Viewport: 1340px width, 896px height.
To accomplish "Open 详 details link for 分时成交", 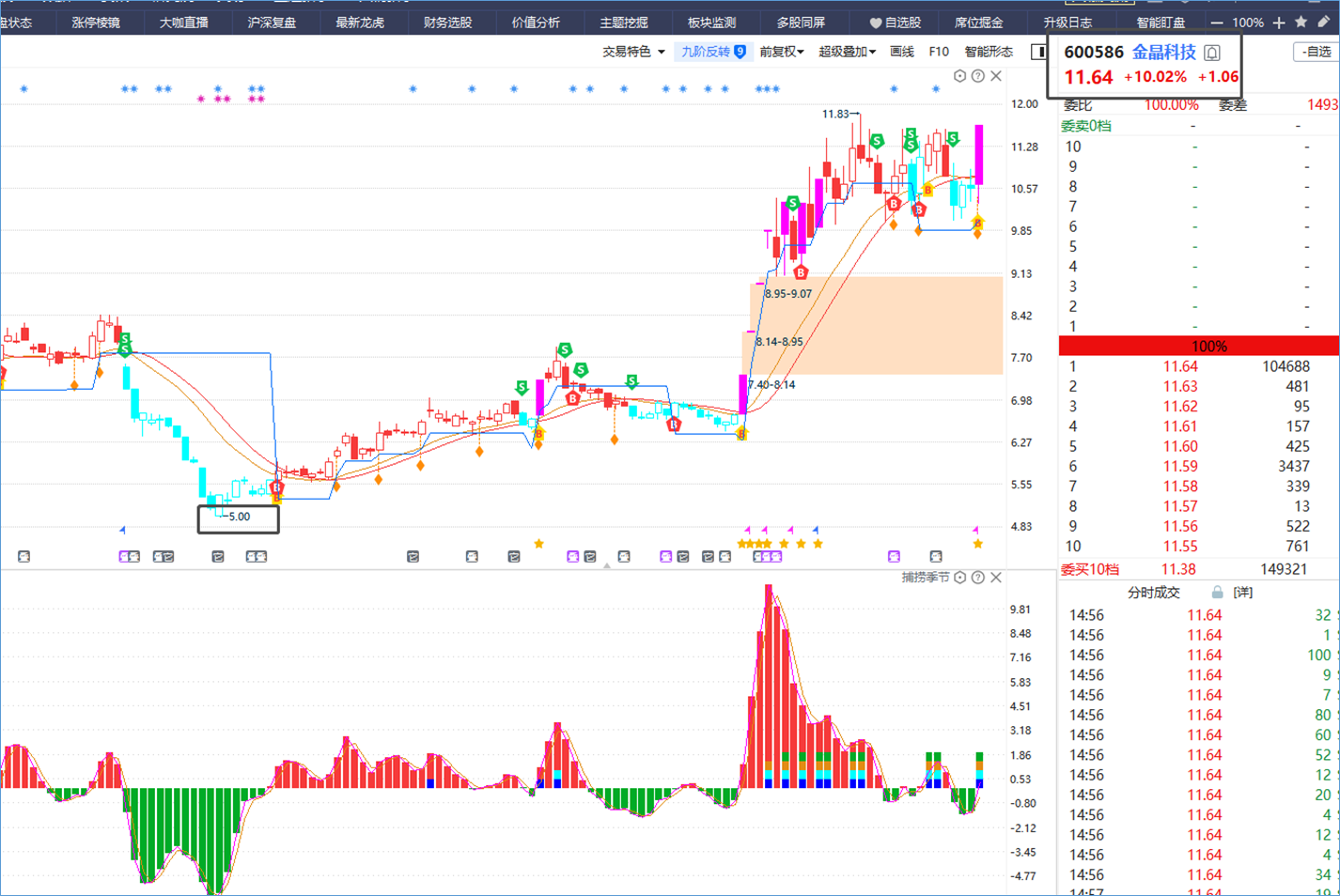I will coord(1242,592).
